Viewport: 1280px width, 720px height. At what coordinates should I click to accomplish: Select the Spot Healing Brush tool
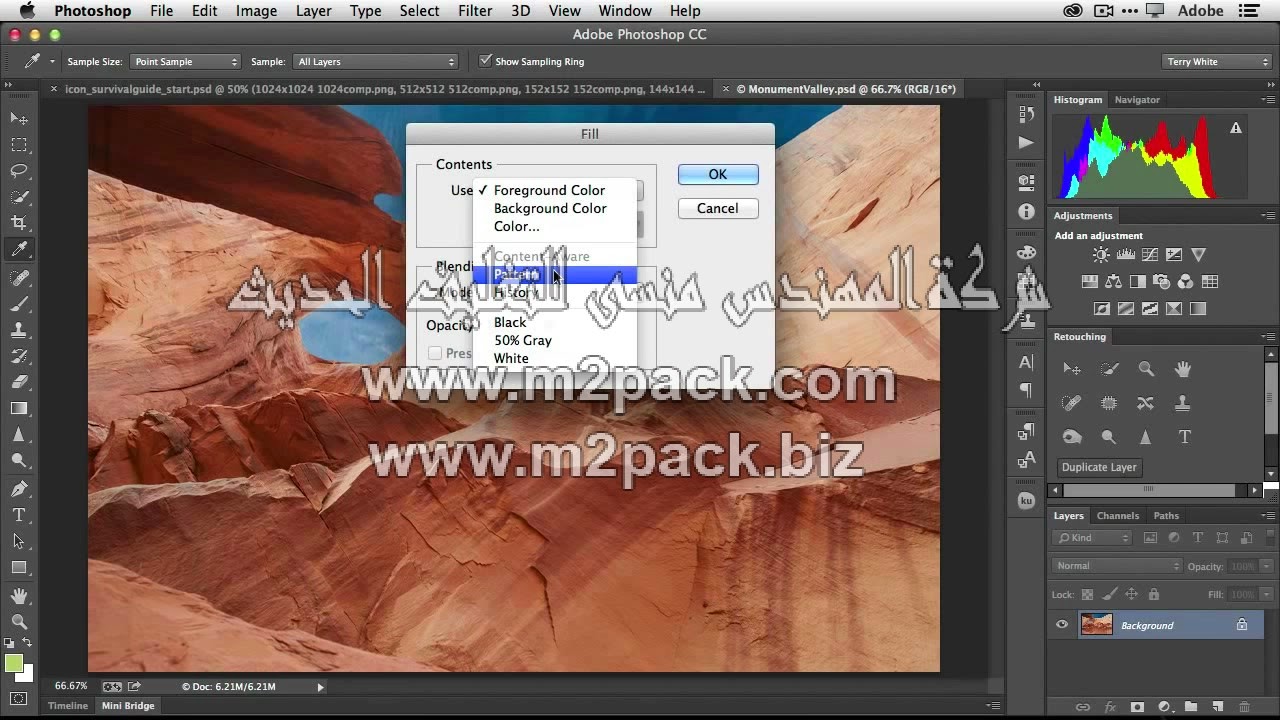(19, 278)
